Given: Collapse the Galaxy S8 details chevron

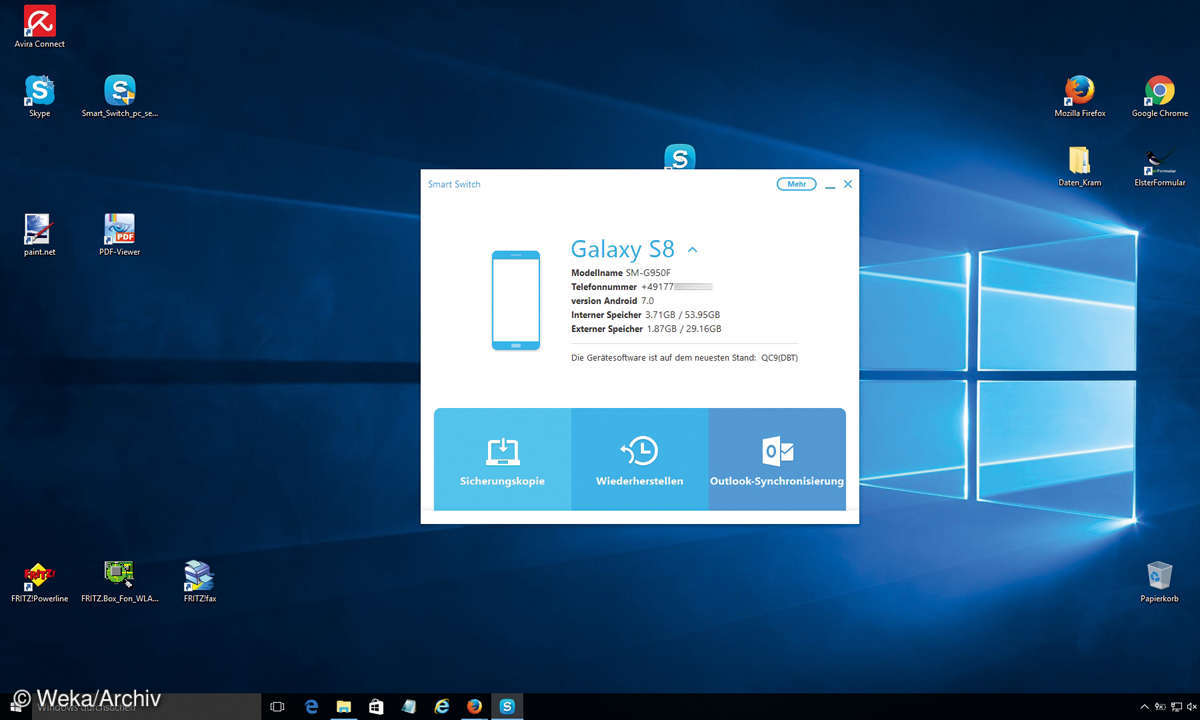Looking at the screenshot, I should pyautogui.click(x=692, y=250).
